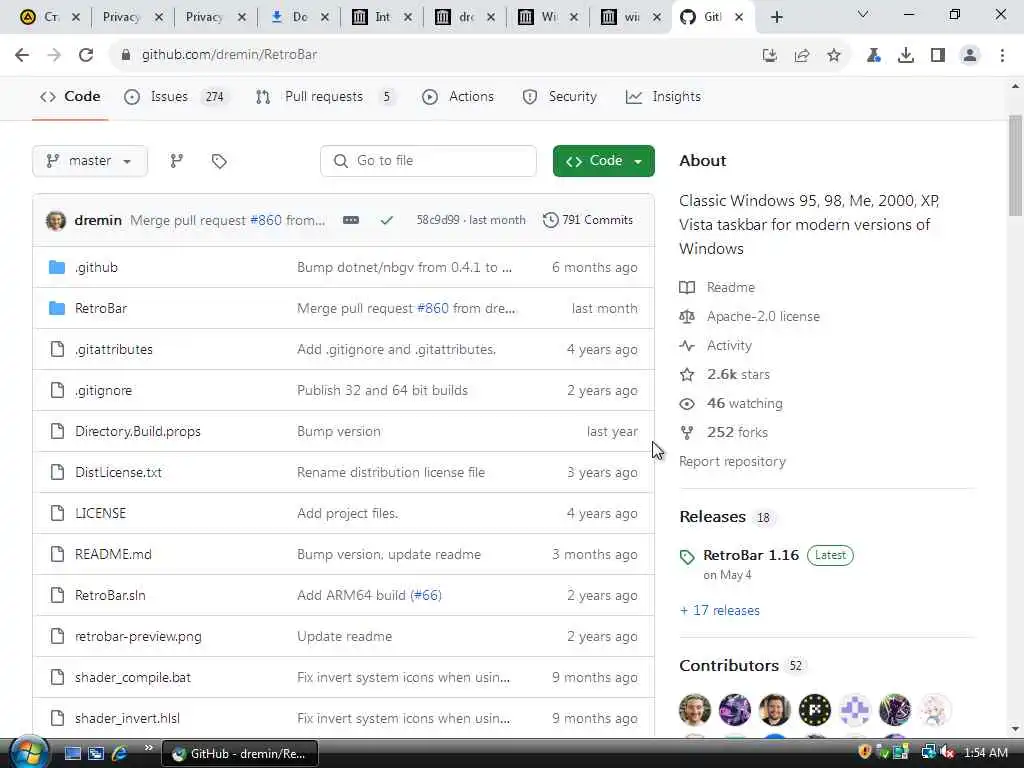Open the Chrome three-dot menu
This screenshot has width=1024, height=768.
pyautogui.click(x=1002, y=56)
